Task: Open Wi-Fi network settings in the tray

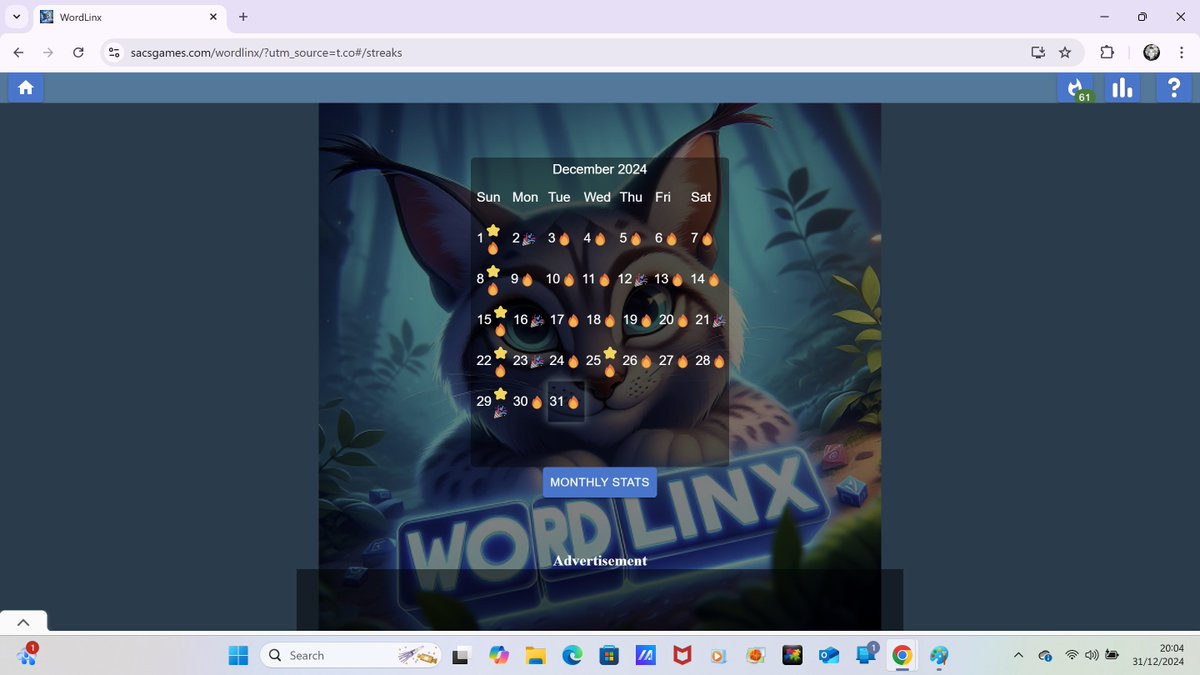Action: click(1072, 655)
